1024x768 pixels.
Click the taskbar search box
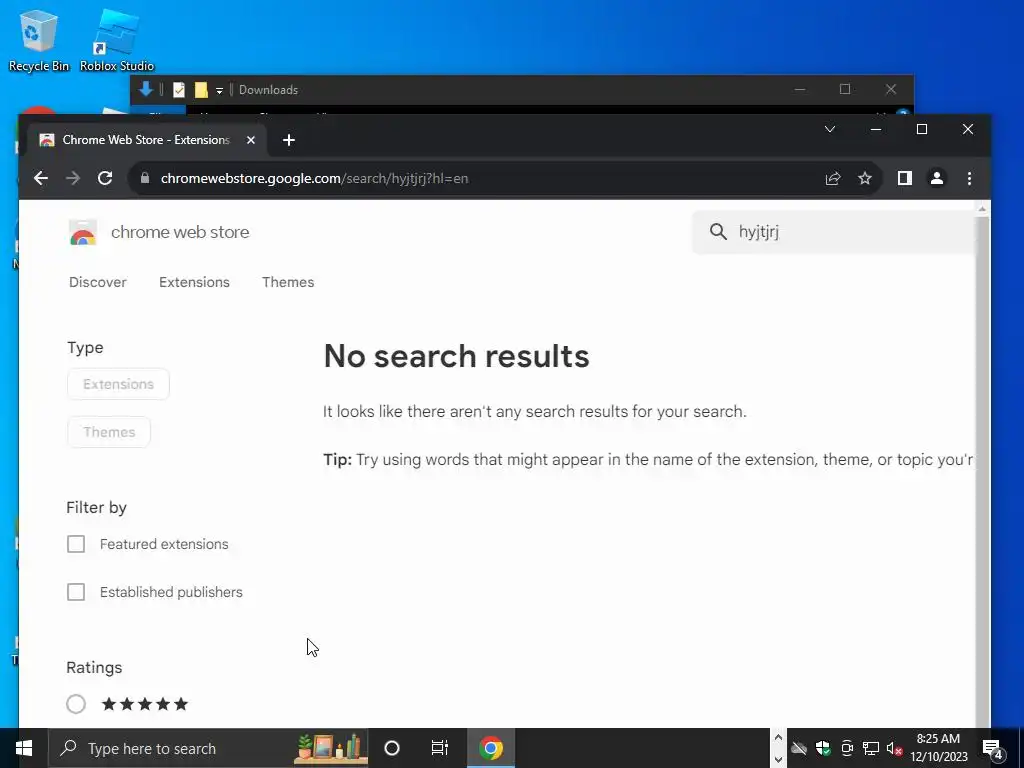(208, 748)
